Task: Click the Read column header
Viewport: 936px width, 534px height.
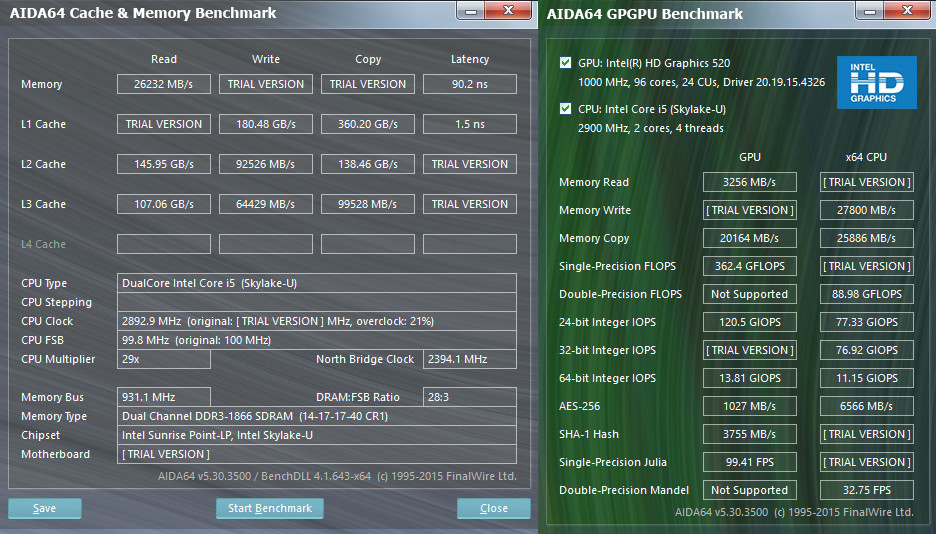Action: (x=164, y=59)
